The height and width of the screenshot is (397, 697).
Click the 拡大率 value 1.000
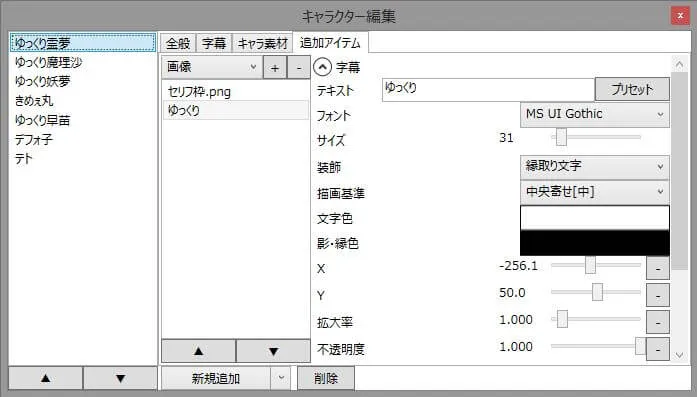pos(516,320)
